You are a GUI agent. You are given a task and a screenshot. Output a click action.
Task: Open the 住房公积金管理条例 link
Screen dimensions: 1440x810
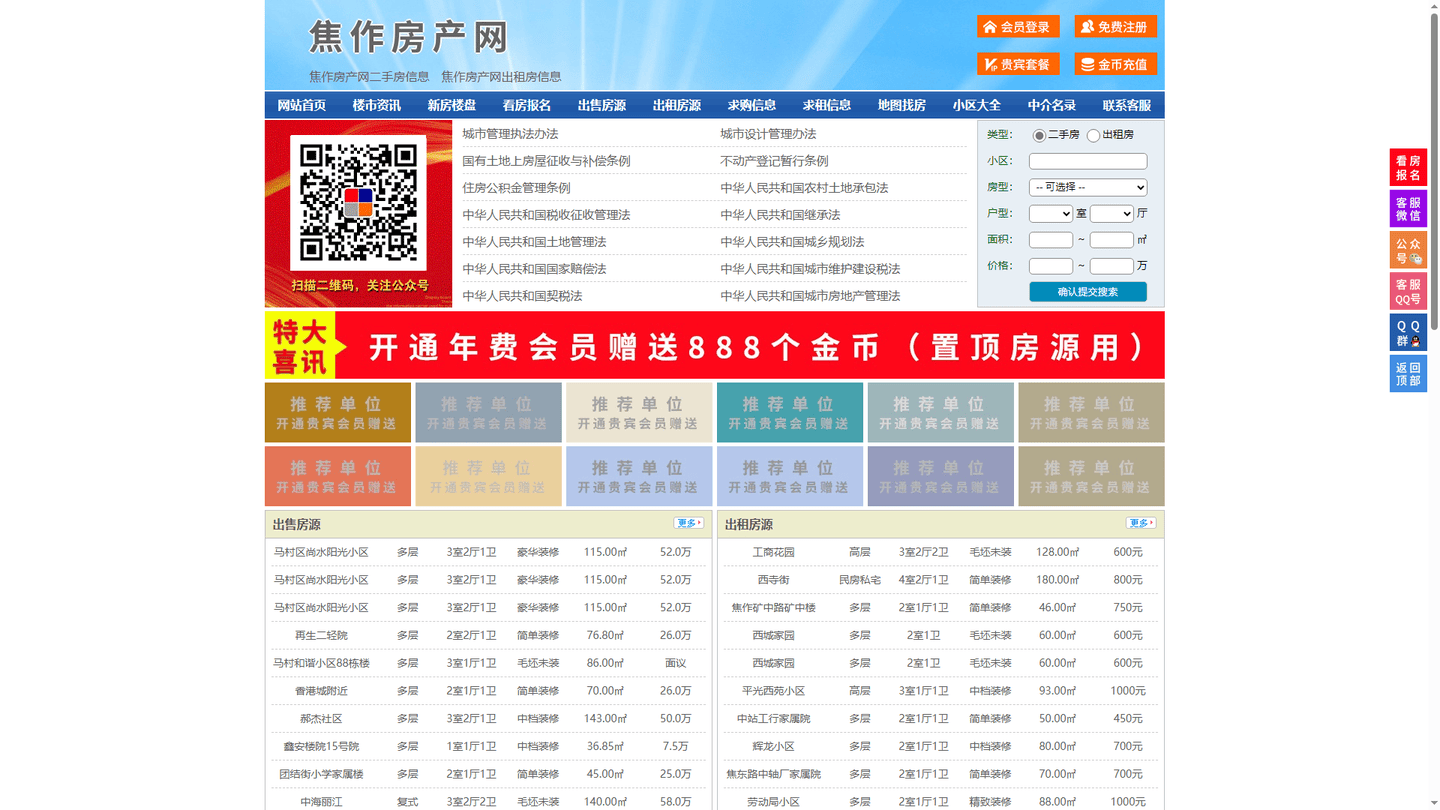point(516,188)
